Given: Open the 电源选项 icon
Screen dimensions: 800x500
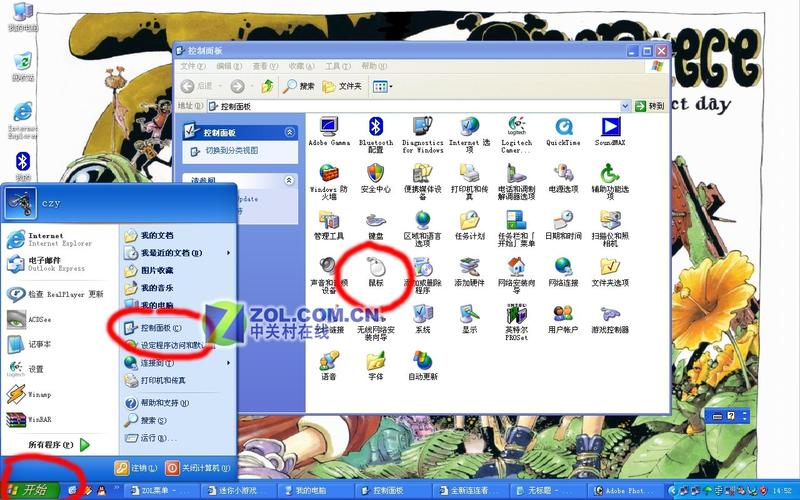Looking at the screenshot, I should 563,179.
